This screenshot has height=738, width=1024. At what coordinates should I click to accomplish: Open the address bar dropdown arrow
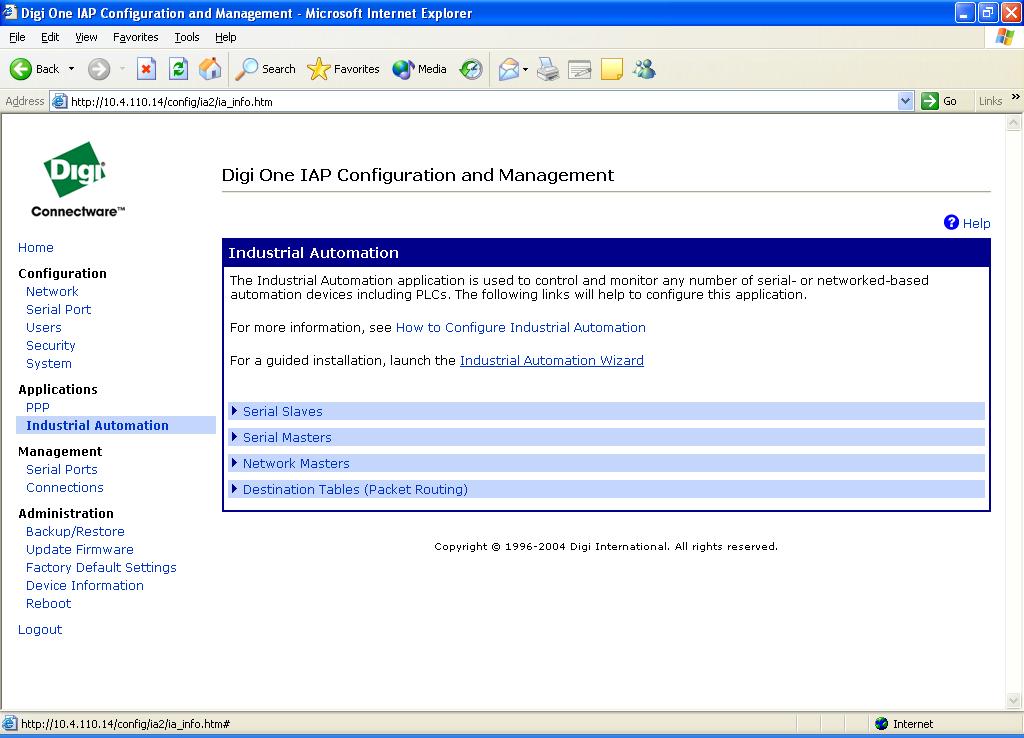coord(906,101)
